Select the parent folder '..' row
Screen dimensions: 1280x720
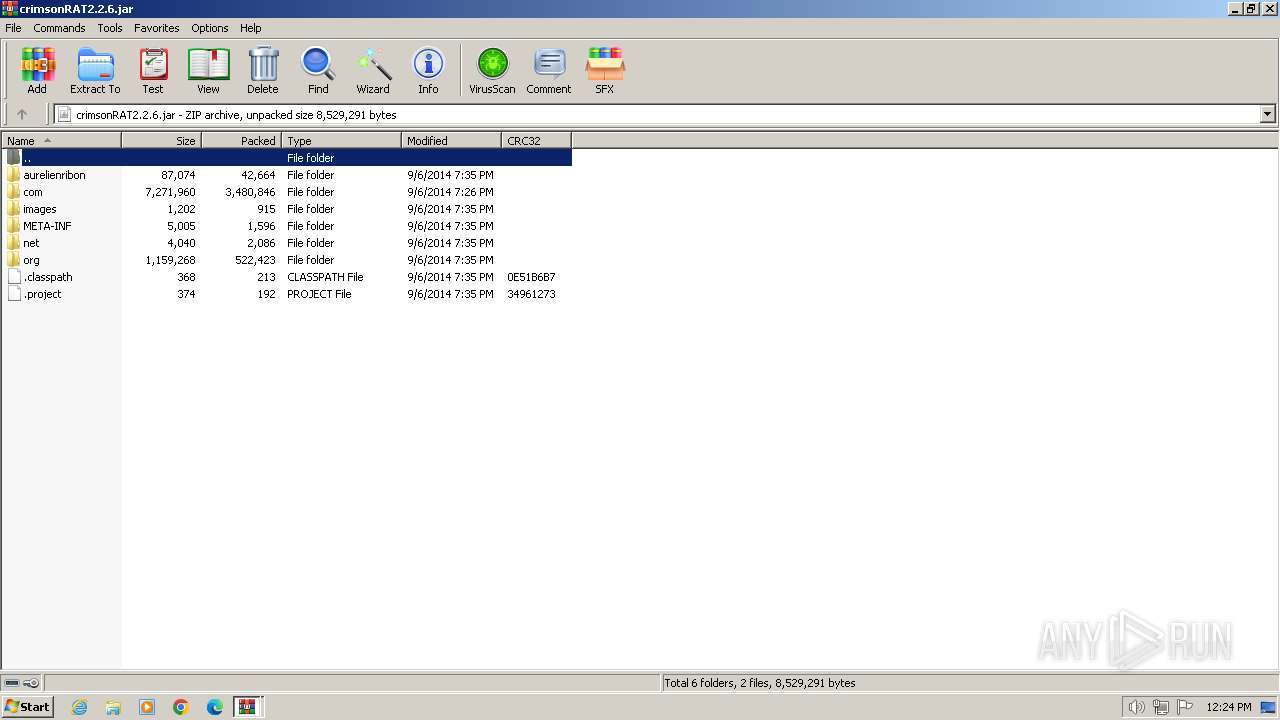[x=287, y=158]
